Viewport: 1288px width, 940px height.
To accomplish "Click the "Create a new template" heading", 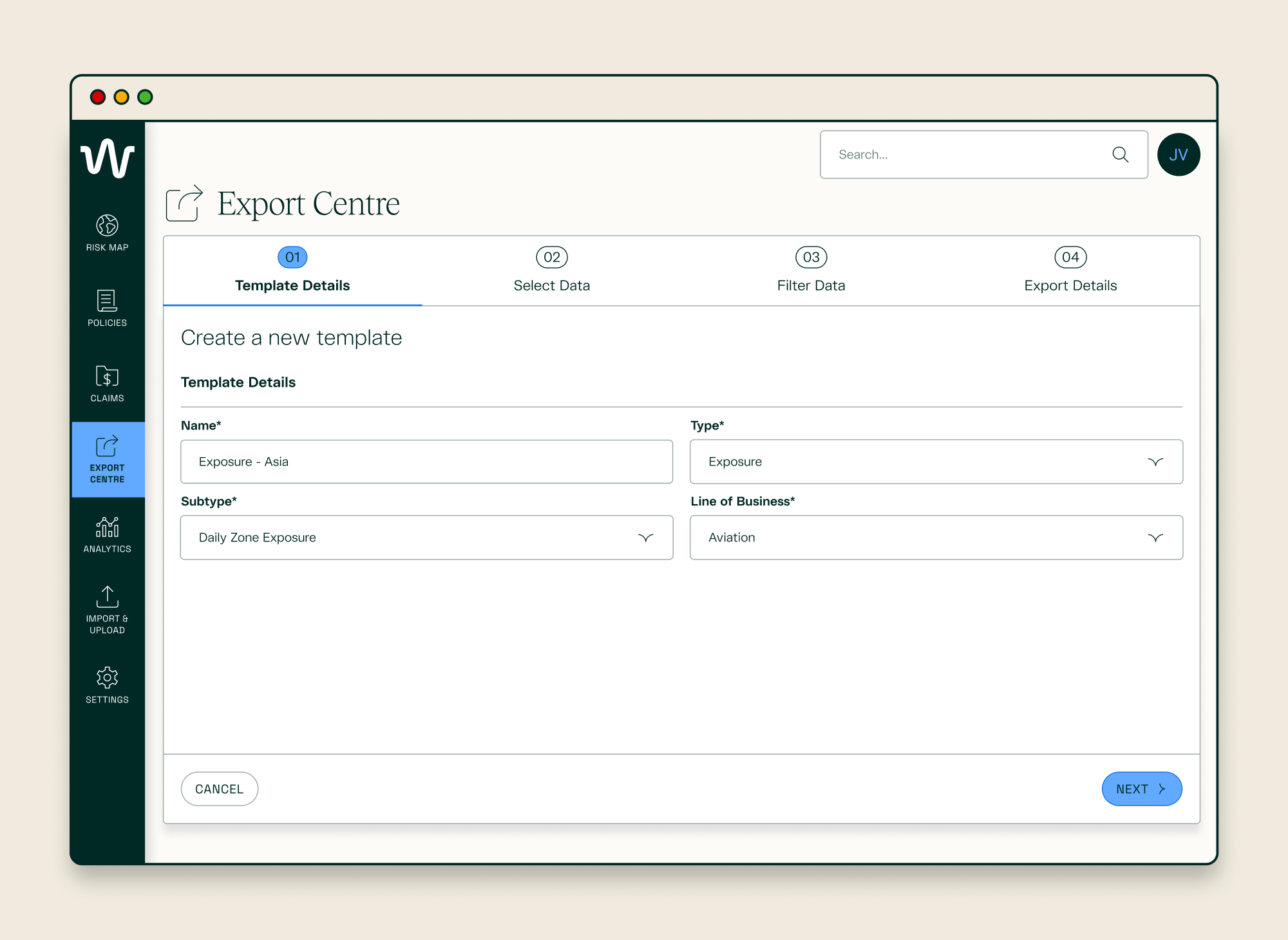I will (291, 337).
